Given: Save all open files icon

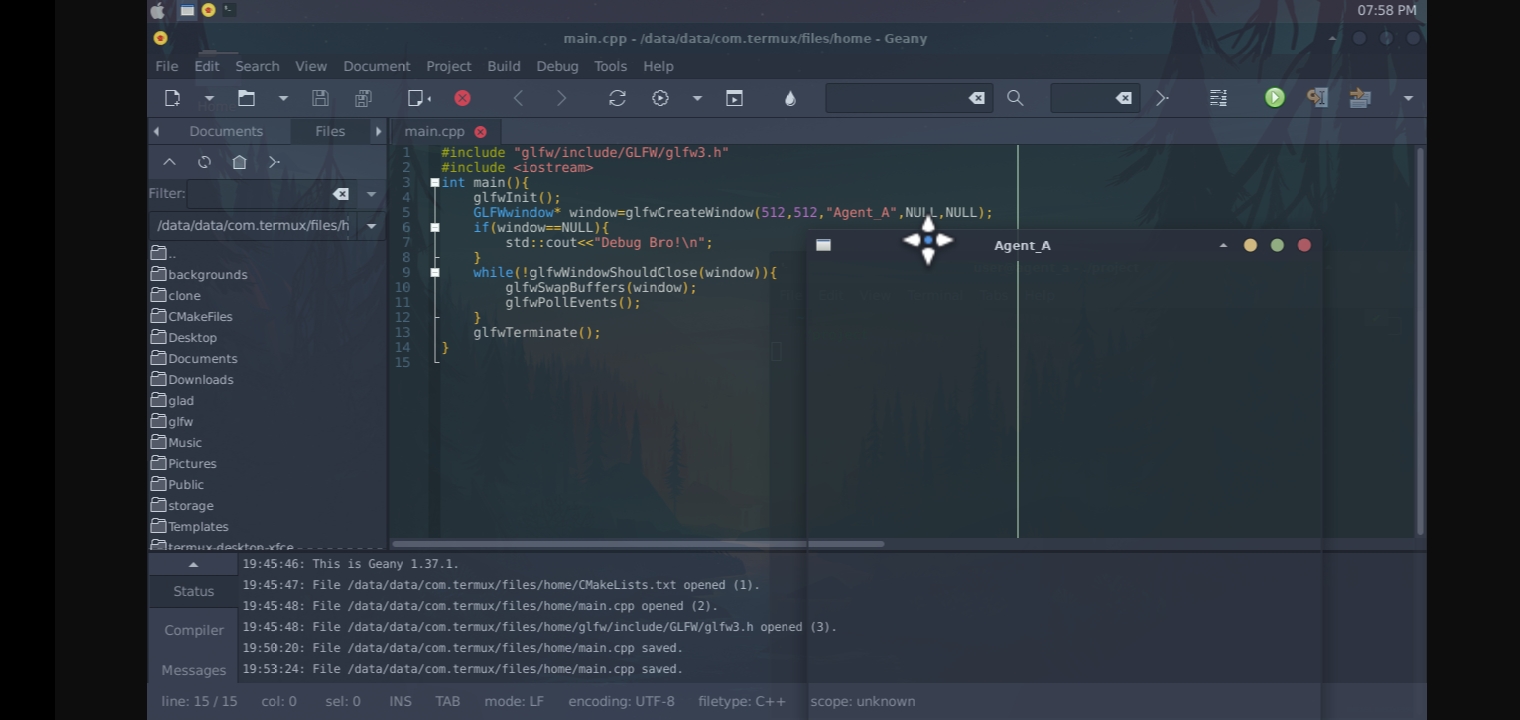Looking at the screenshot, I should pos(362,97).
